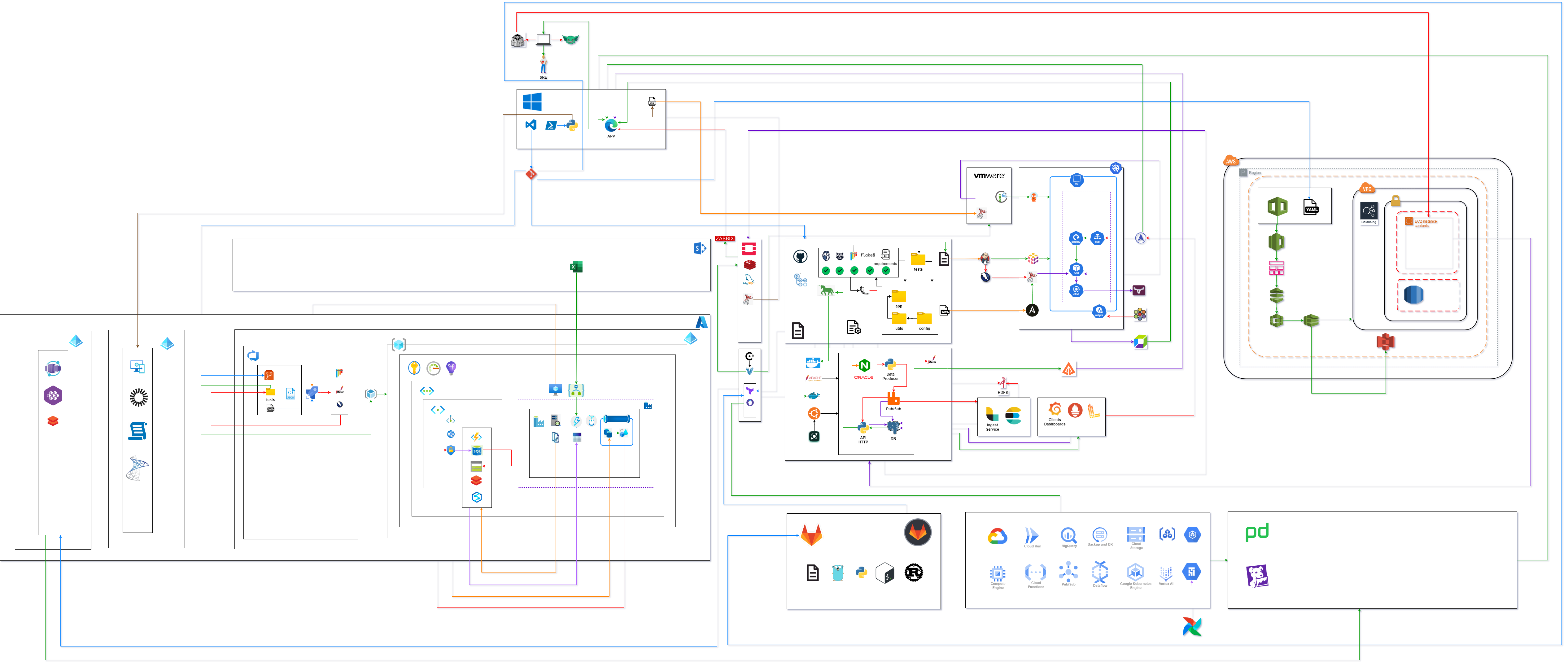Select the Jenkins butler icon

(984, 258)
